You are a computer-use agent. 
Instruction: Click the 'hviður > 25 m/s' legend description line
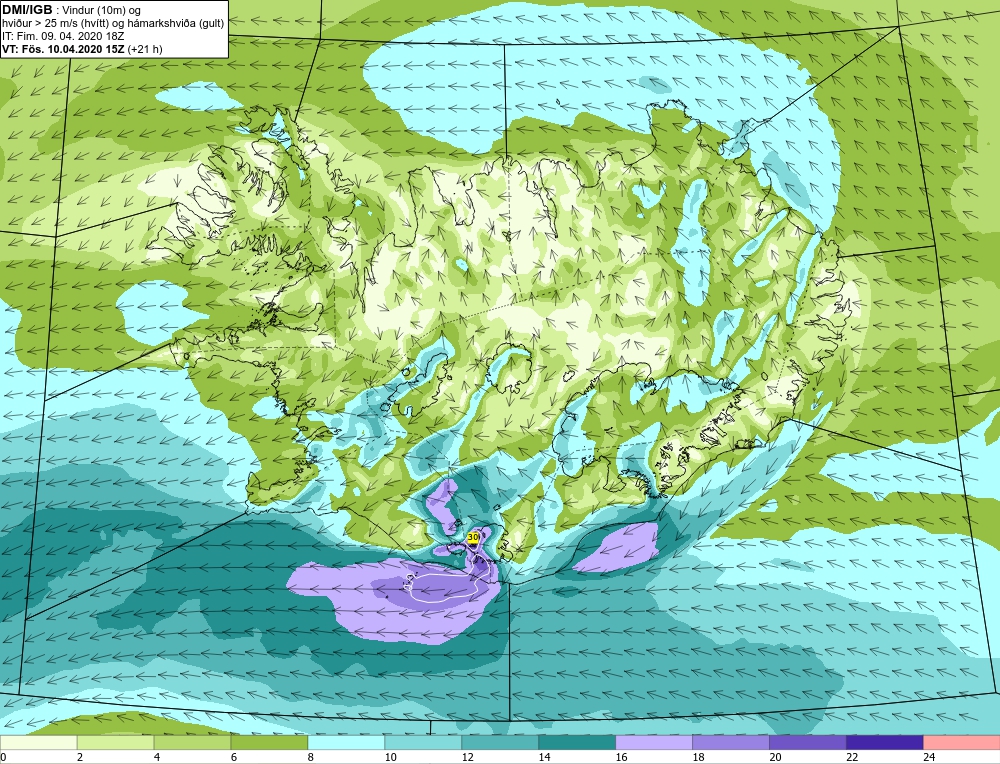113,24
